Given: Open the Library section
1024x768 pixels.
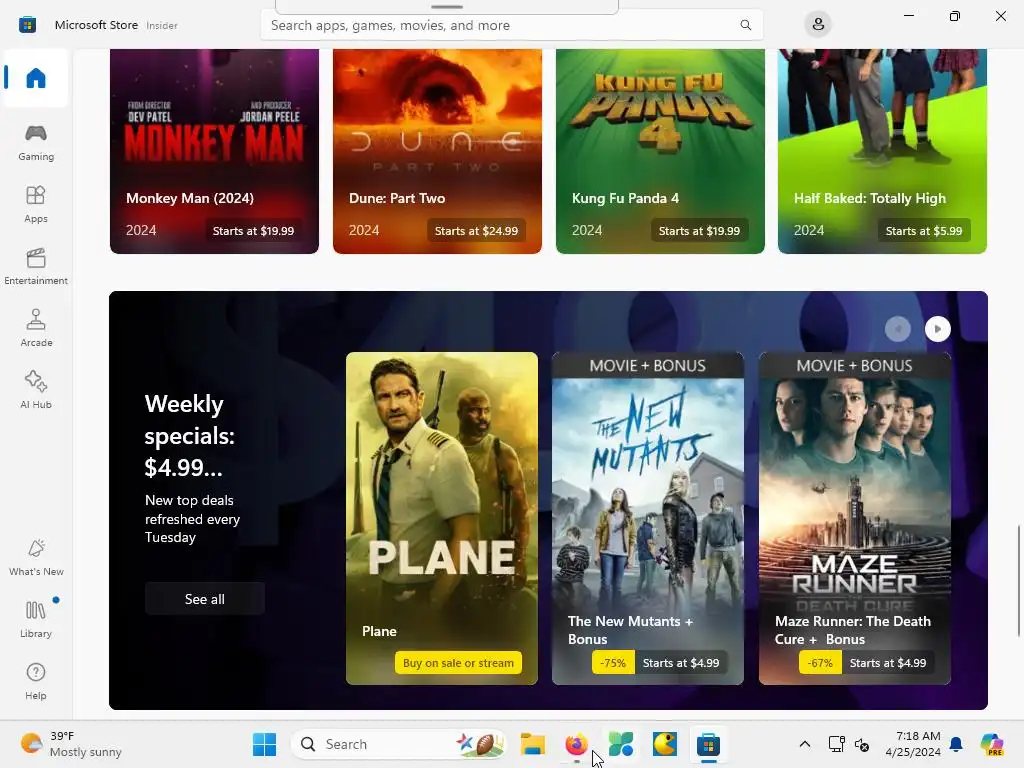Looking at the screenshot, I should (x=36, y=620).
